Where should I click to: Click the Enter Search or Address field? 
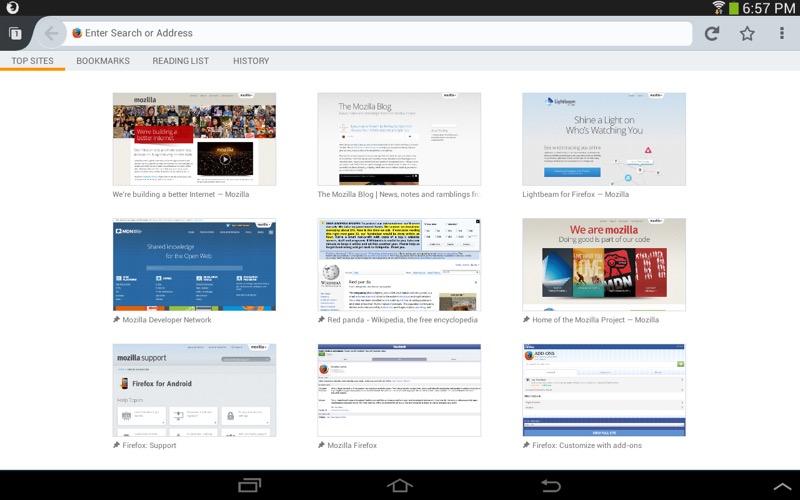(x=380, y=33)
